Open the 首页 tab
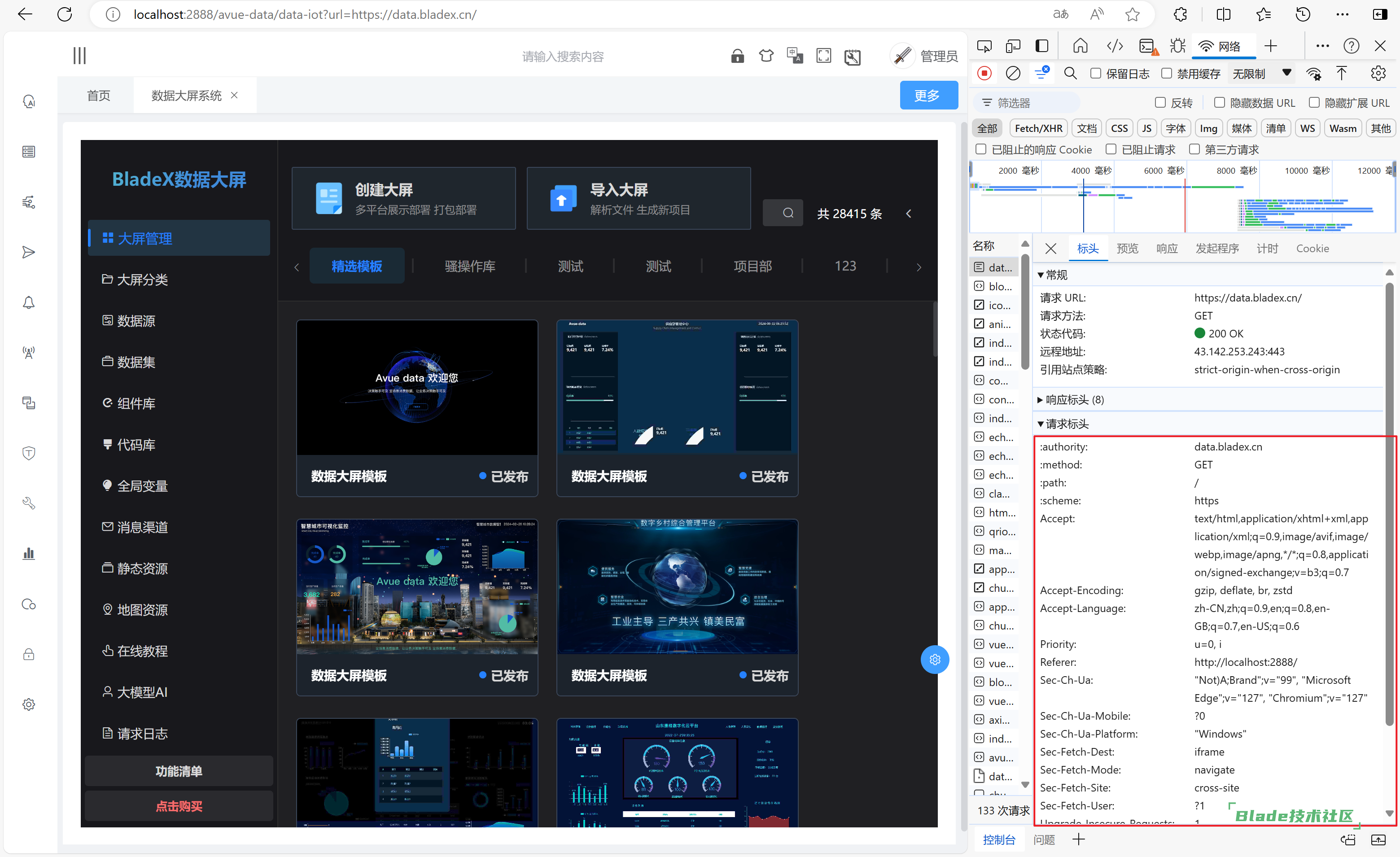 tap(98, 96)
